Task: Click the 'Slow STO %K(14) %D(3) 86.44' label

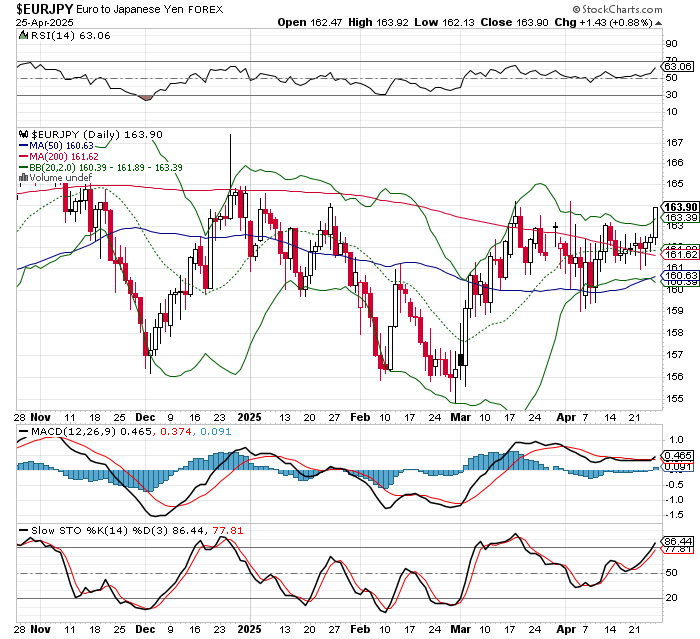Action: (x=118, y=530)
